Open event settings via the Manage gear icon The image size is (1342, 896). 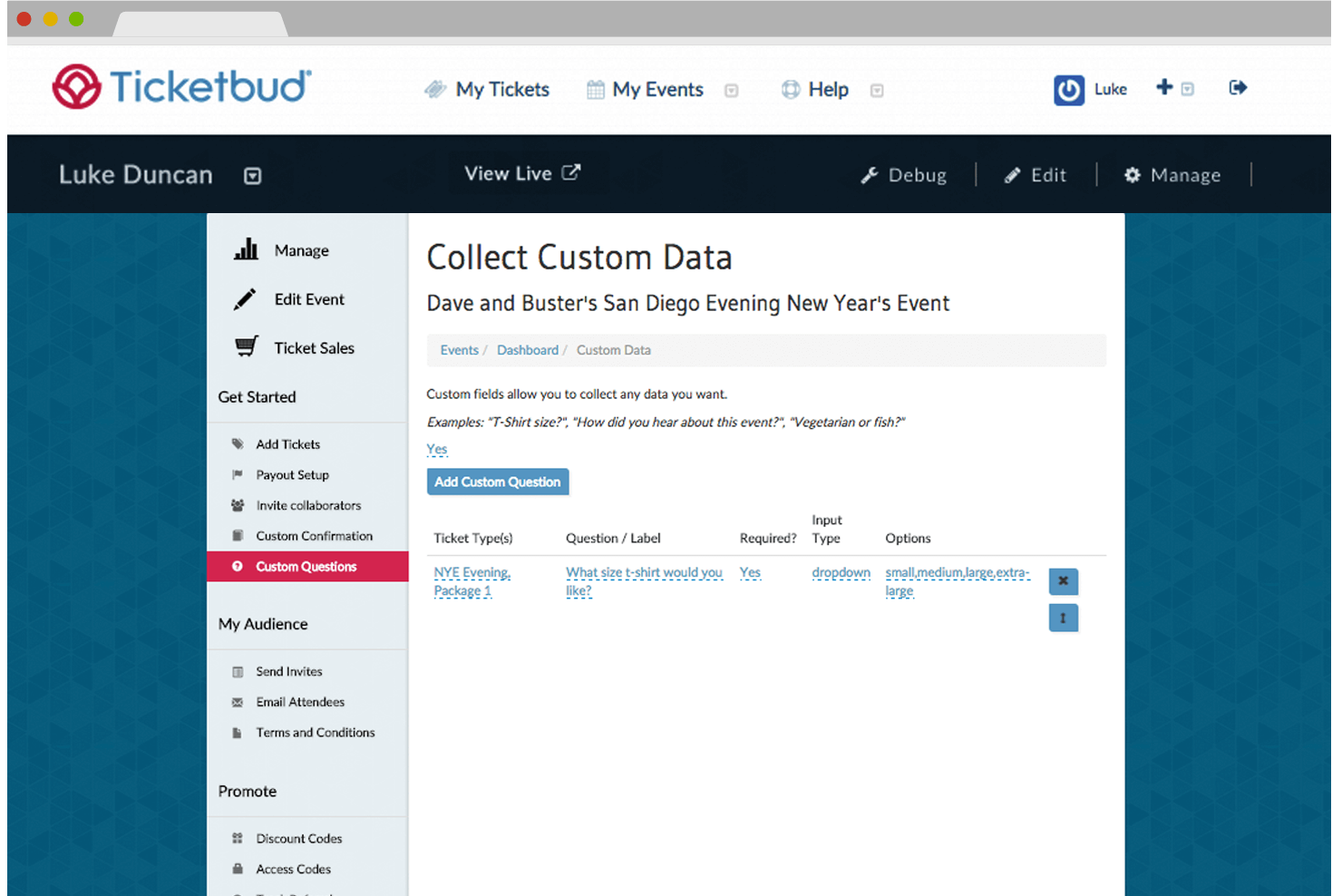point(1132,174)
